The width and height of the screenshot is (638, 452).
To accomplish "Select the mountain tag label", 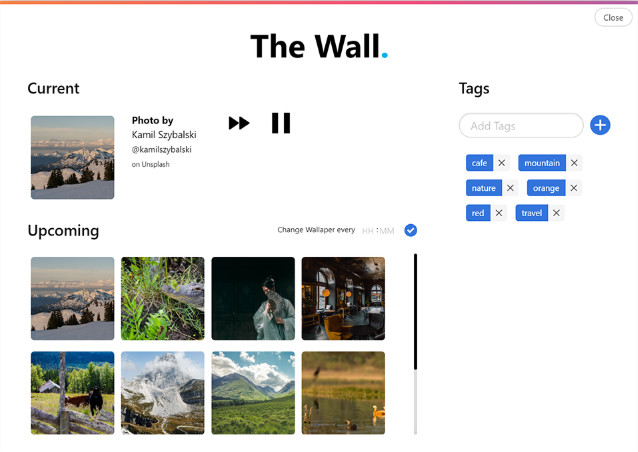I will click(x=542, y=163).
